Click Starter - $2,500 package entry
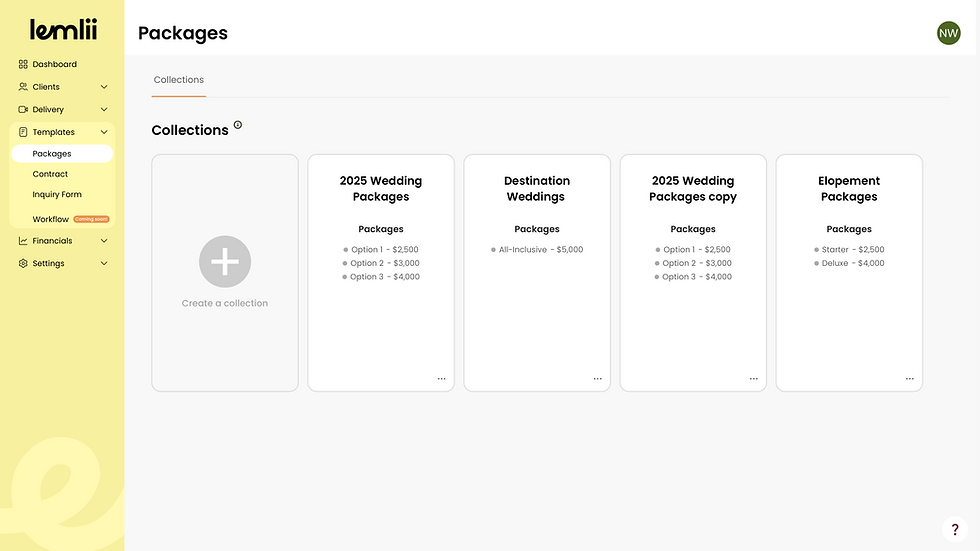 (x=849, y=250)
